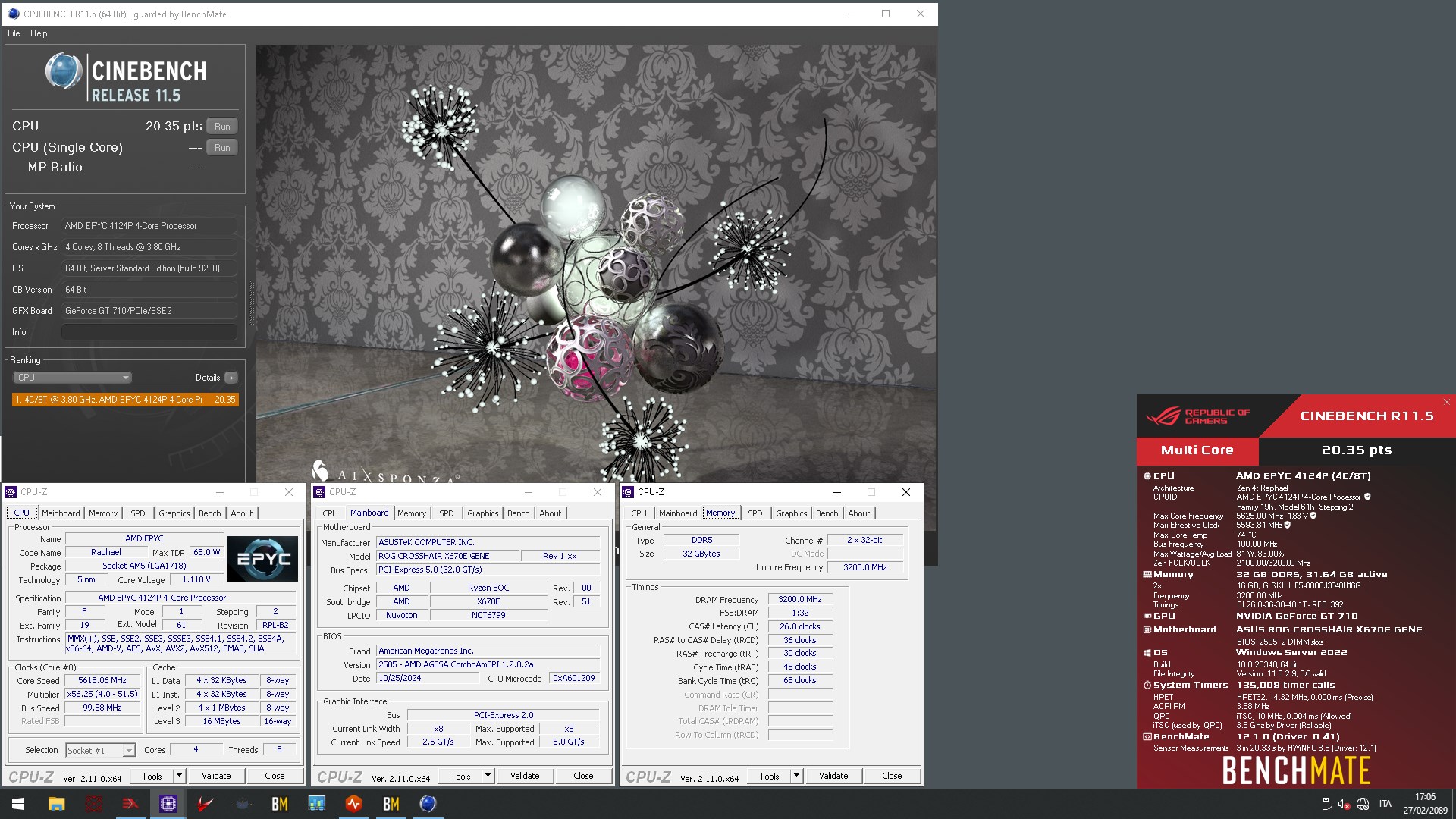Click the CAS# Latency 26.0 clocks value
The image size is (1456, 819).
(800, 626)
